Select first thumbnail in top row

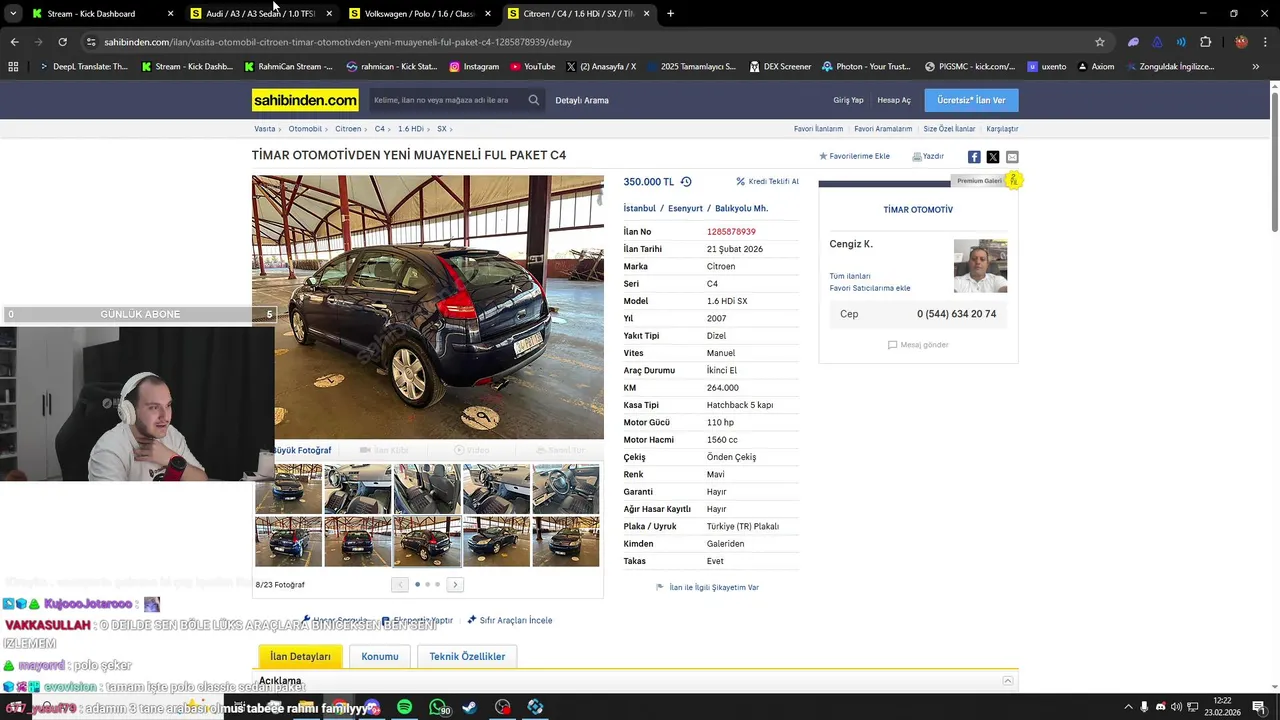pos(289,489)
